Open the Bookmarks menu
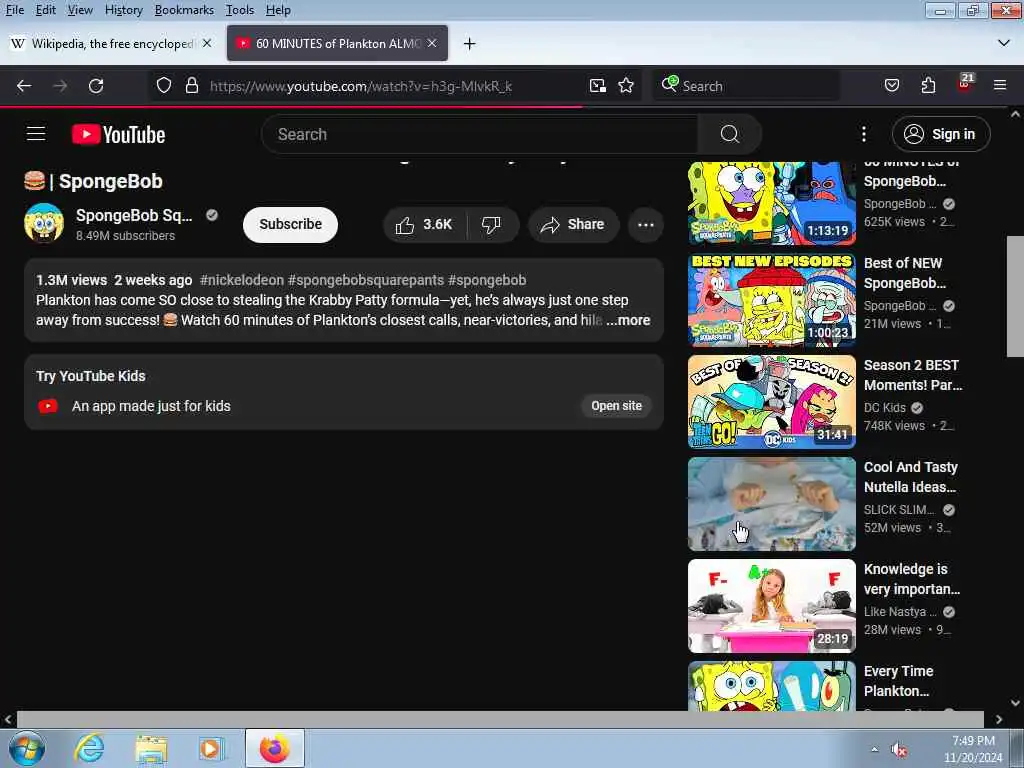Image resolution: width=1024 pixels, height=768 pixels. (184, 10)
